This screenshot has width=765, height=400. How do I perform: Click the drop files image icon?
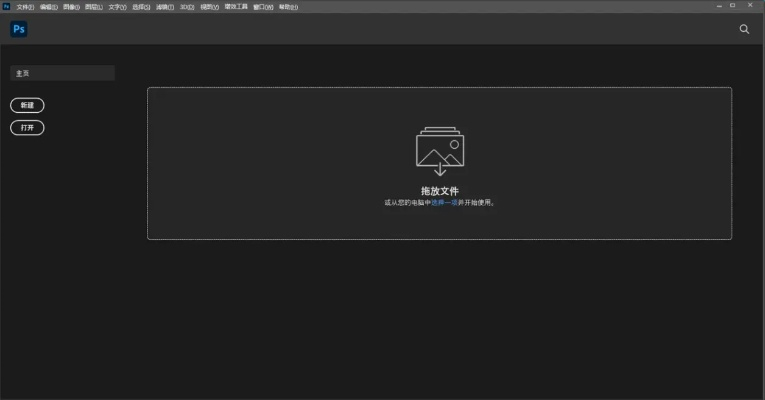point(439,150)
